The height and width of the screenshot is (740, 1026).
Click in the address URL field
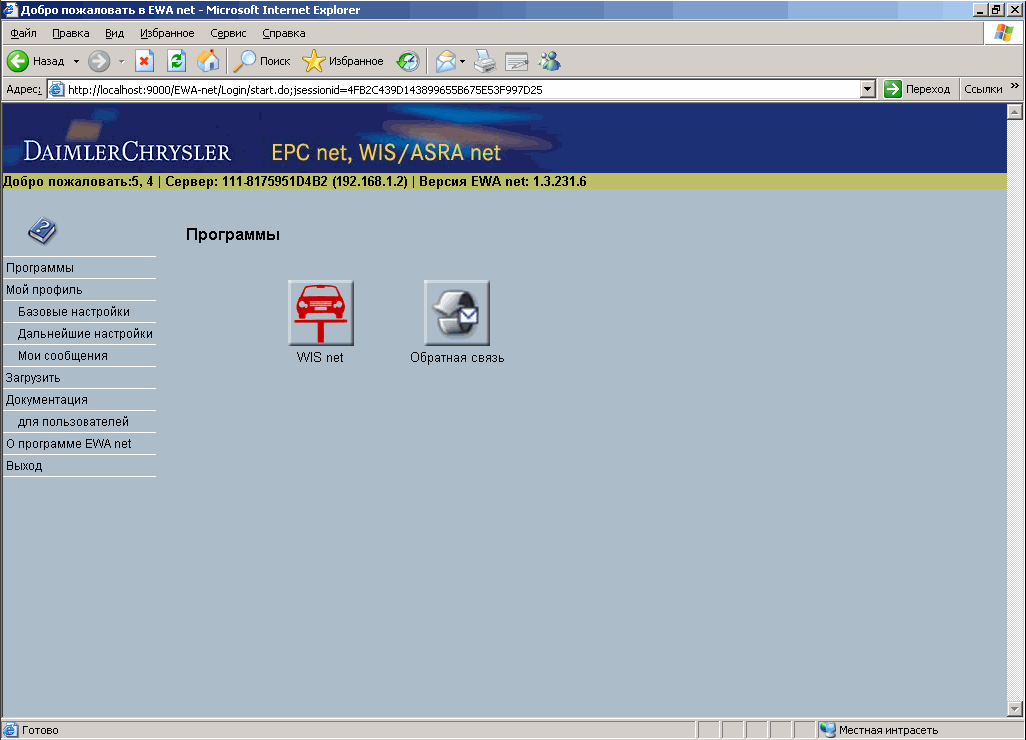[460, 89]
